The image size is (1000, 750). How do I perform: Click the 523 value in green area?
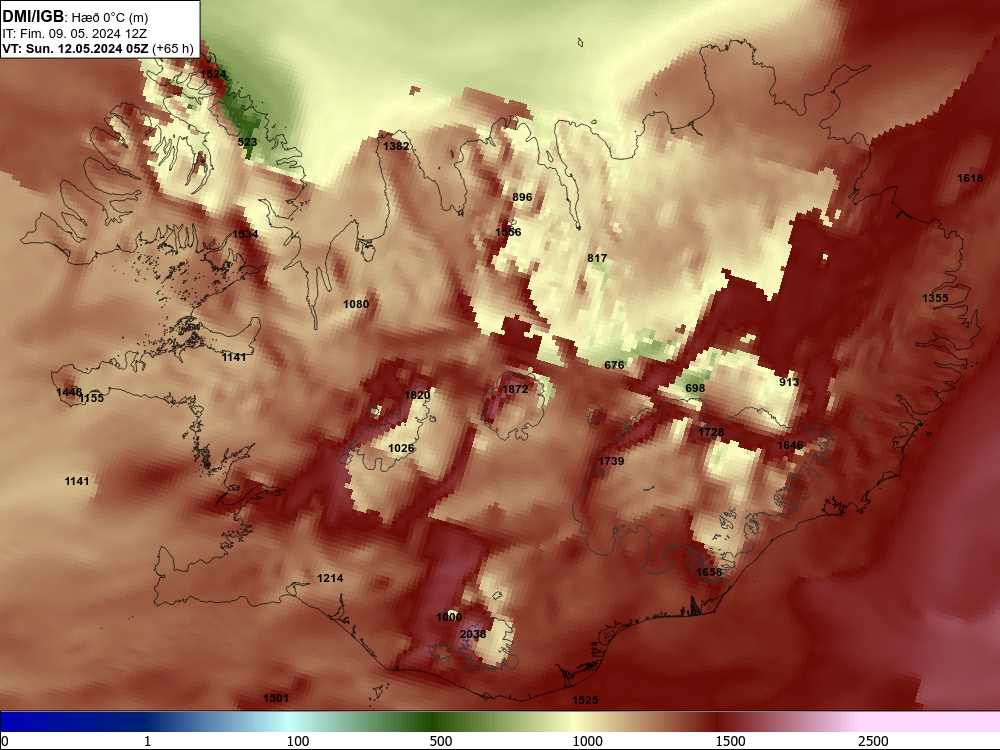pos(247,142)
